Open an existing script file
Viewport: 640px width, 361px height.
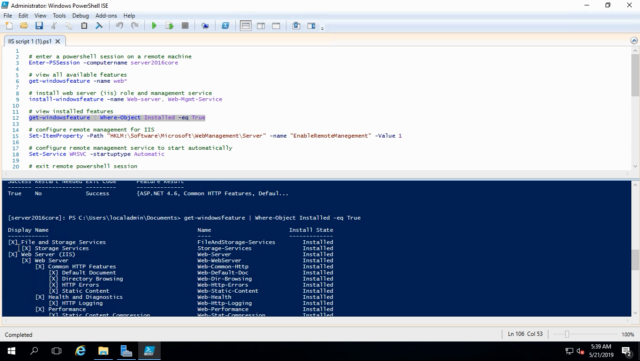click(x=24, y=26)
